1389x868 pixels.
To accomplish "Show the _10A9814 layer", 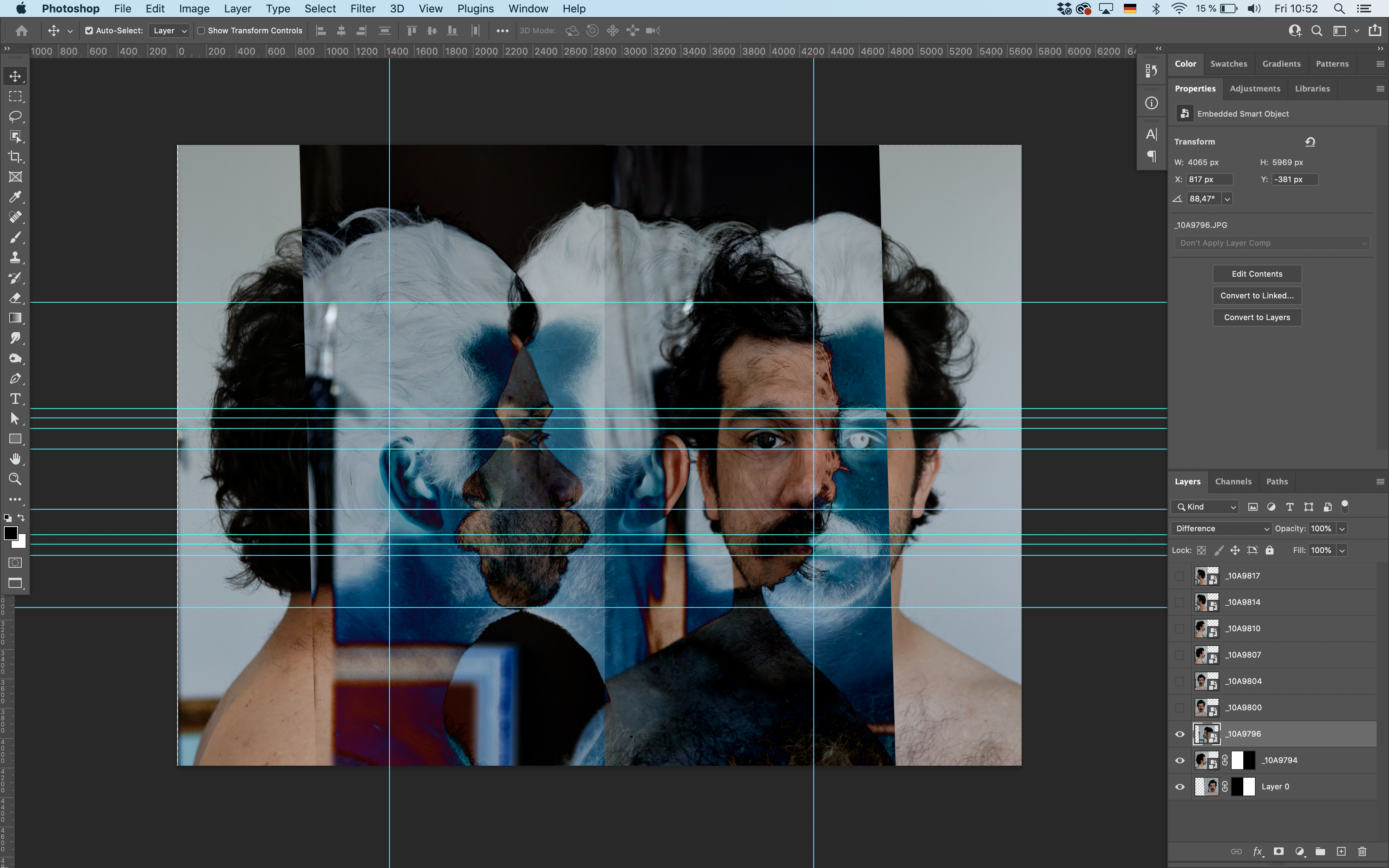I will 1179,602.
